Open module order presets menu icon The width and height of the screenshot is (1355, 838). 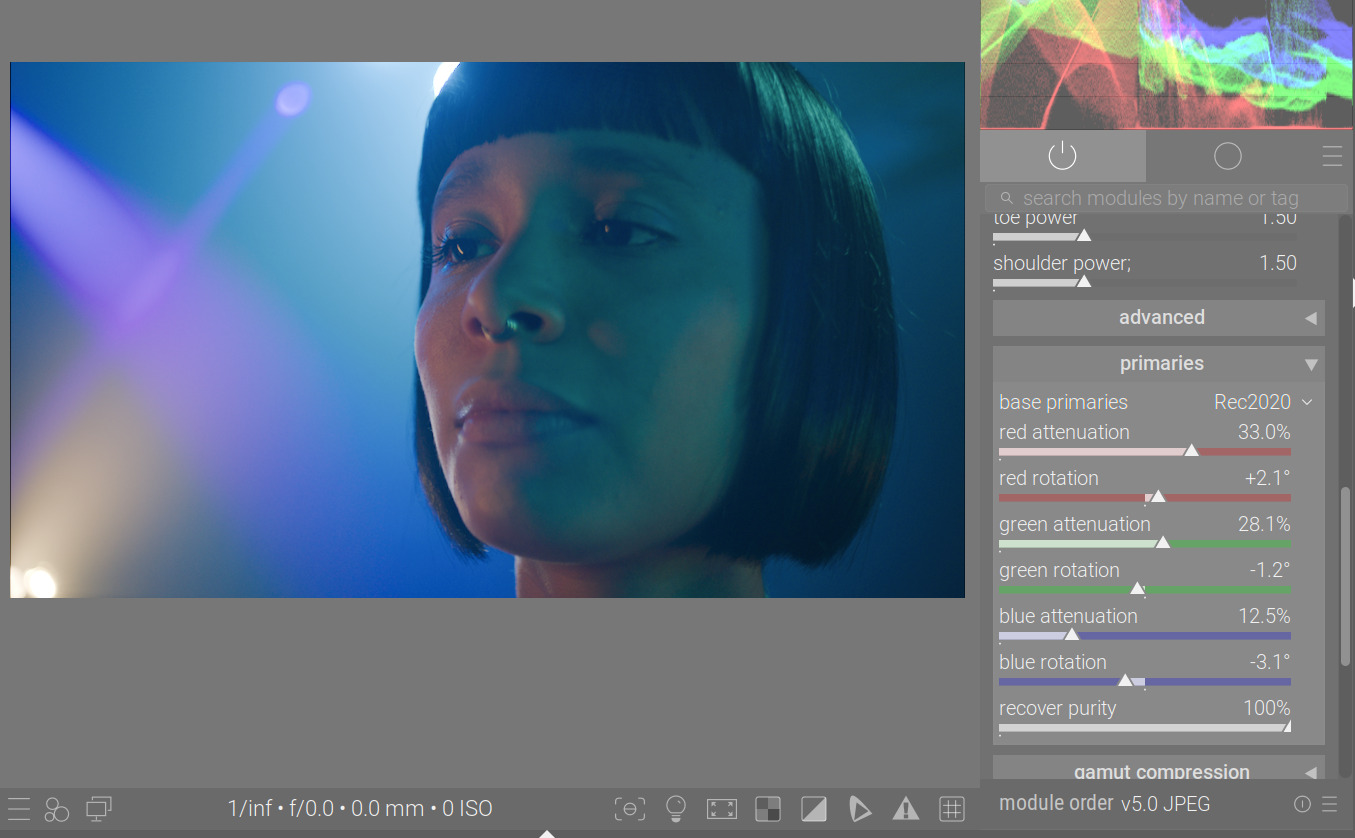click(x=1329, y=804)
